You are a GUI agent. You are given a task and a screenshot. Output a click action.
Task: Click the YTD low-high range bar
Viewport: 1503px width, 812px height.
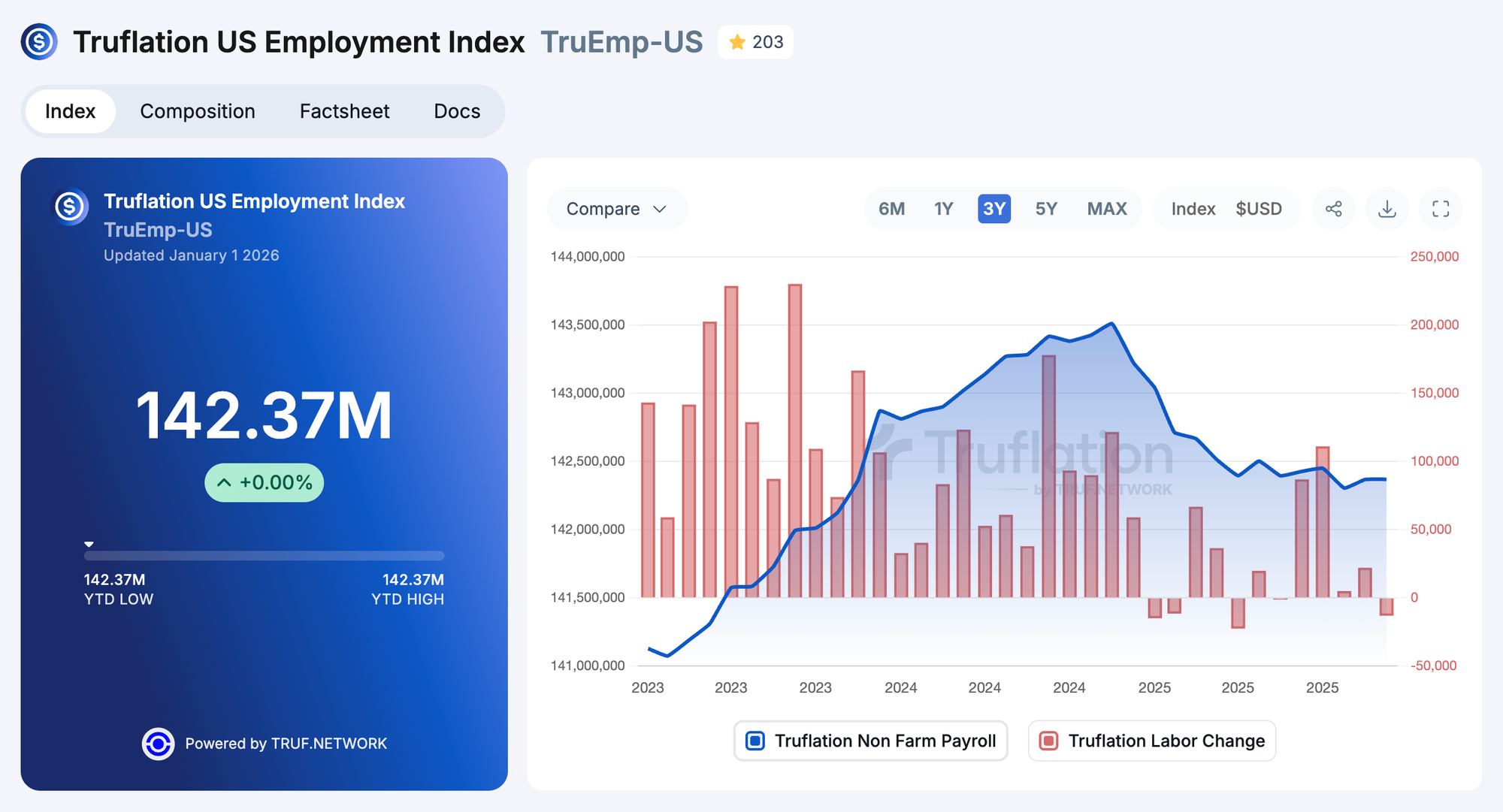[264, 556]
